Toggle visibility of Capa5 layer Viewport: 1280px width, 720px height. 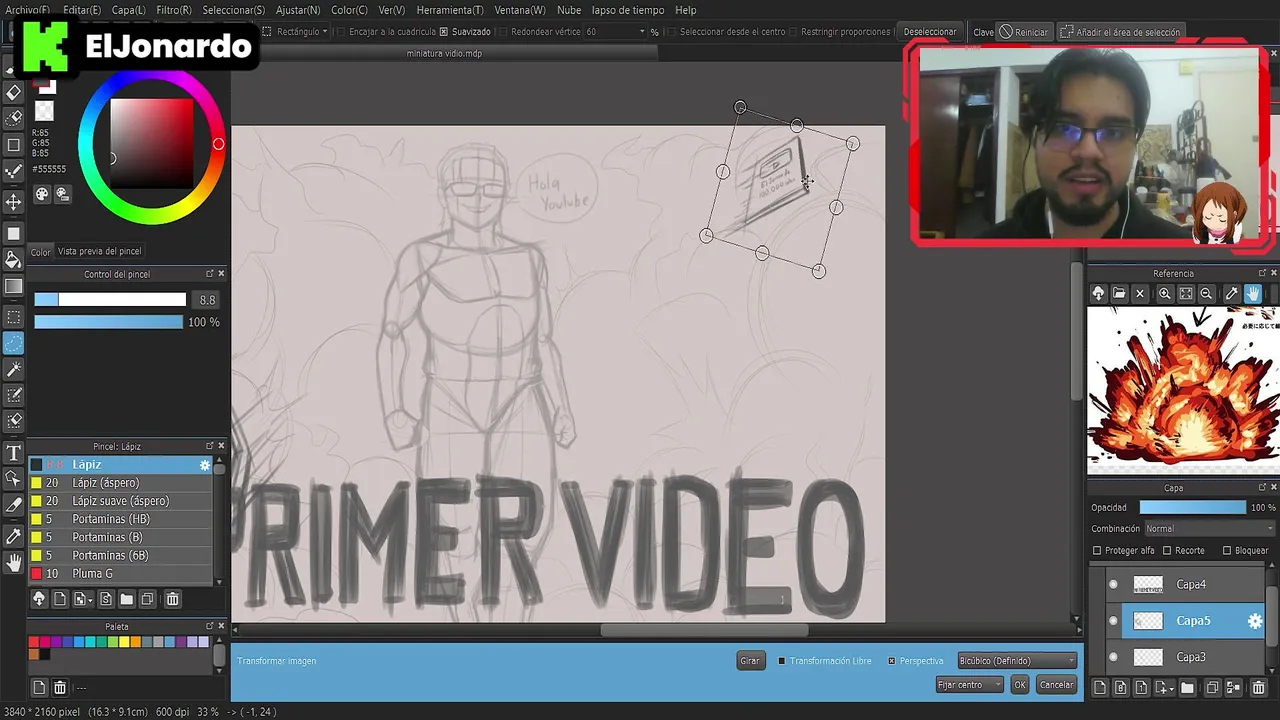click(1113, 621)
